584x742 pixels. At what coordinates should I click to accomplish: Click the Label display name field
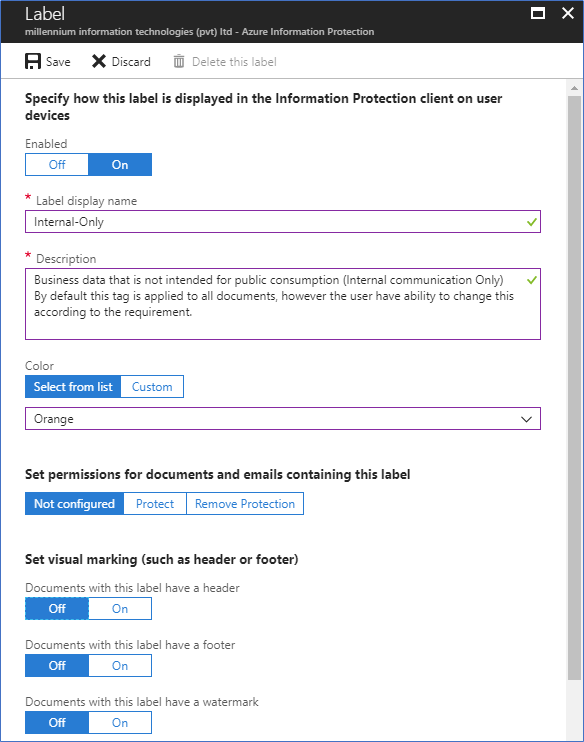(x=283, y=221)
